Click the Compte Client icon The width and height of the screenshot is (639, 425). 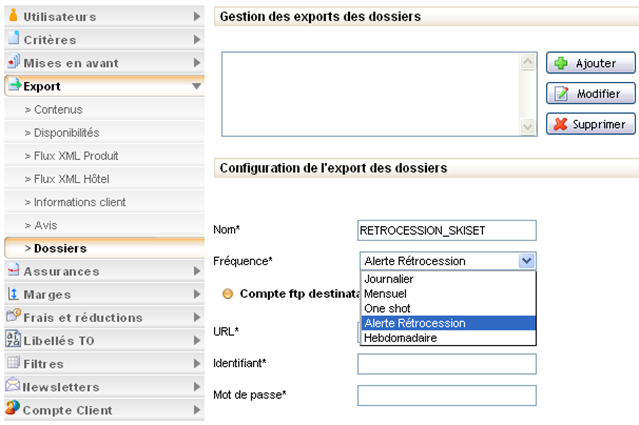(14, 409)
